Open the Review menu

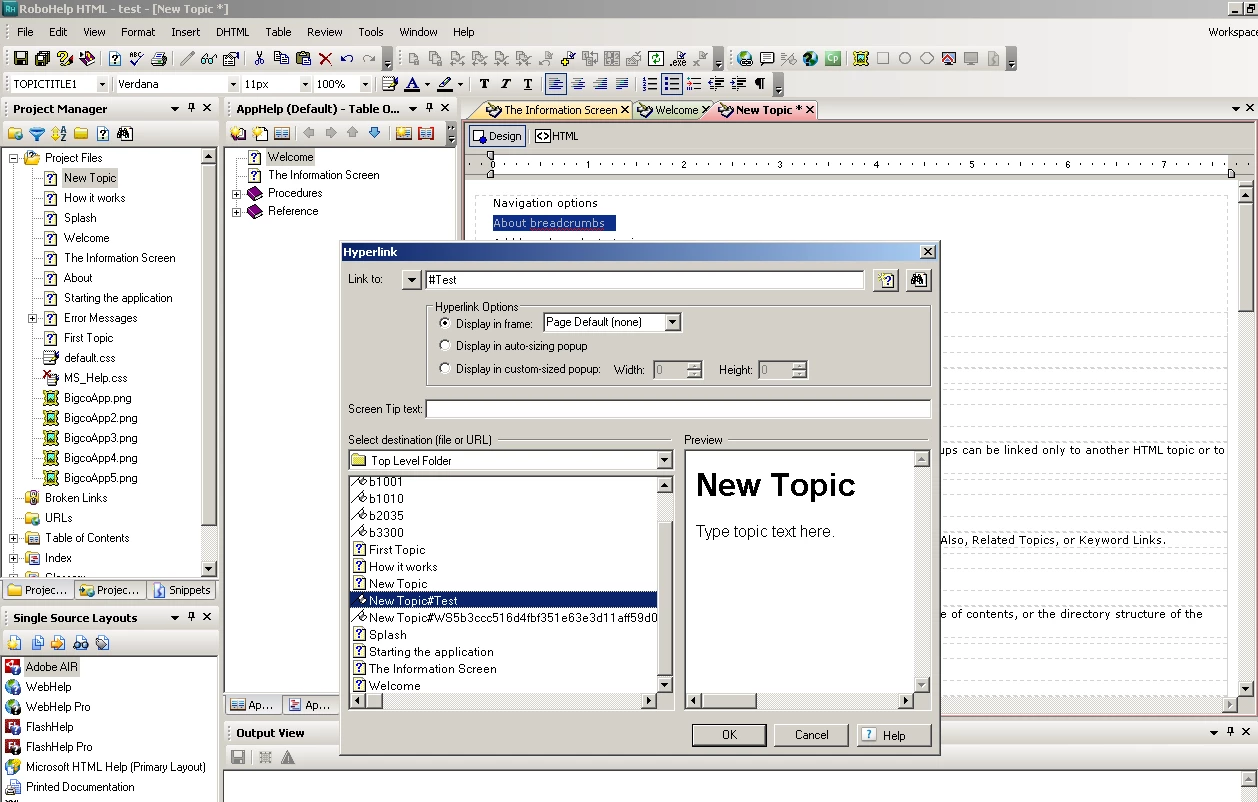325,32
